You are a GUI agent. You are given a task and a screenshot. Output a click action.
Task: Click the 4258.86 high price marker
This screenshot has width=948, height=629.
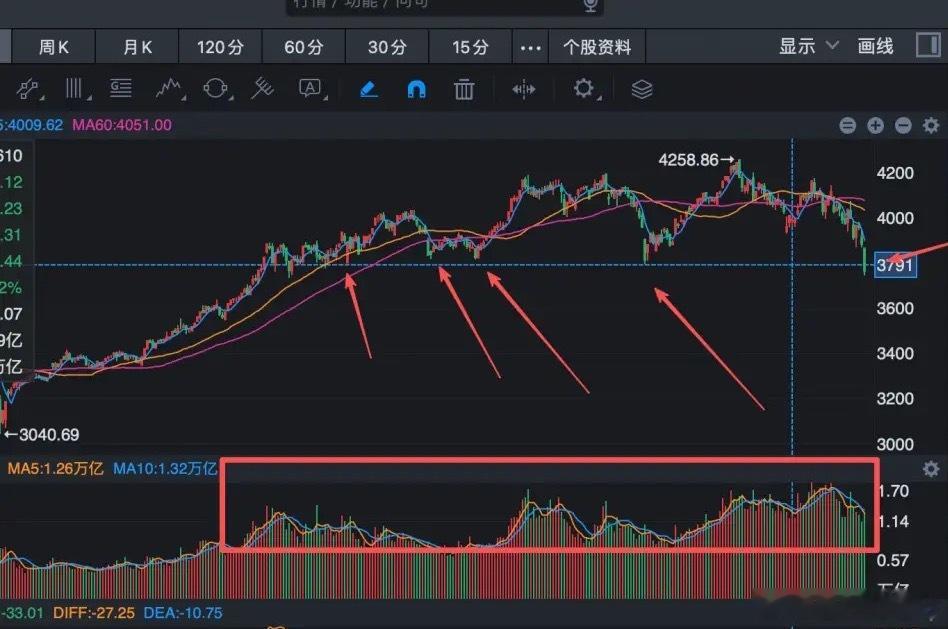coord(696,160)
